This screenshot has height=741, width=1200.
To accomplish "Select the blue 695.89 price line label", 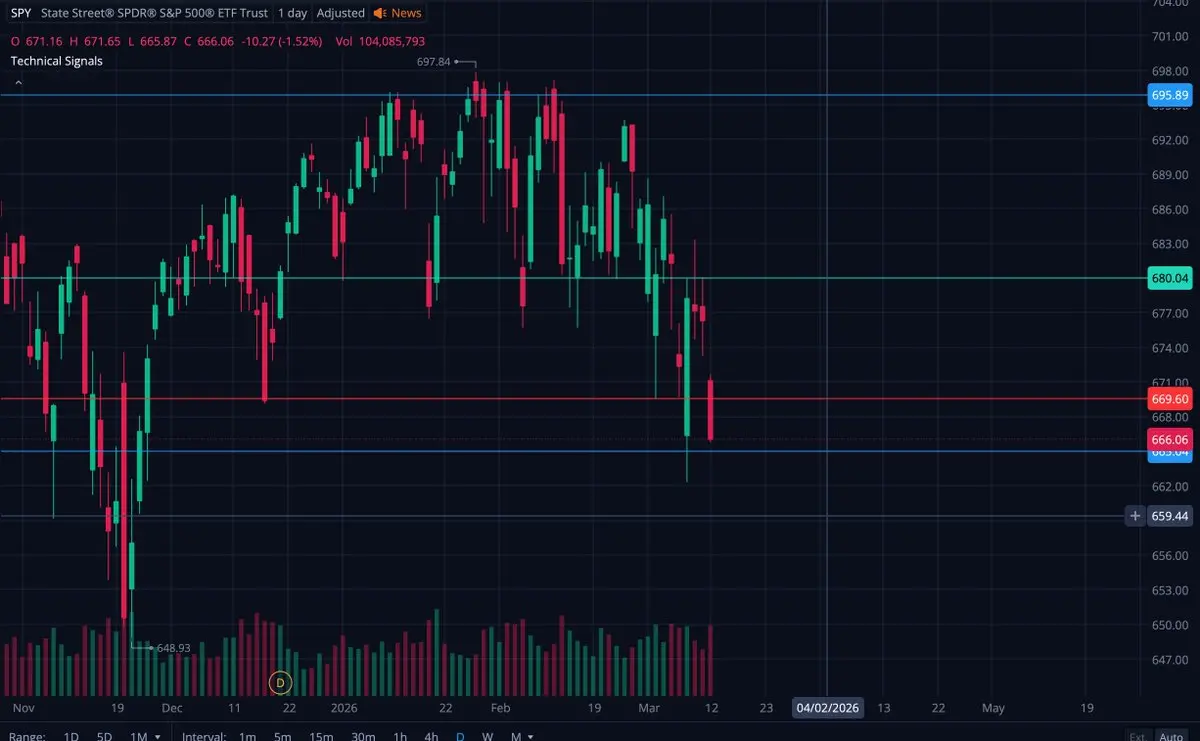I will 1170,95.
